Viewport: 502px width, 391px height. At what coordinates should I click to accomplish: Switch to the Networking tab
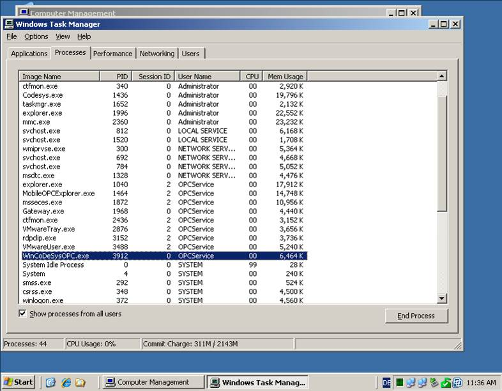point(157,53)
